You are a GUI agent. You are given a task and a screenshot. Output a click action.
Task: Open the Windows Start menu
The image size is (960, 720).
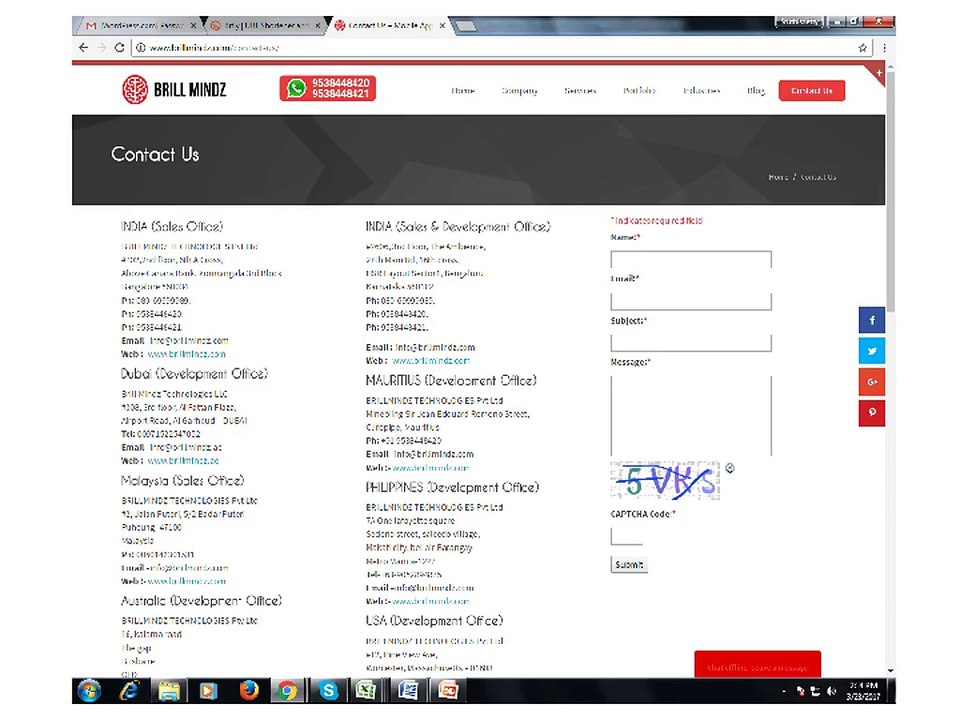click(x=89, y=691)
